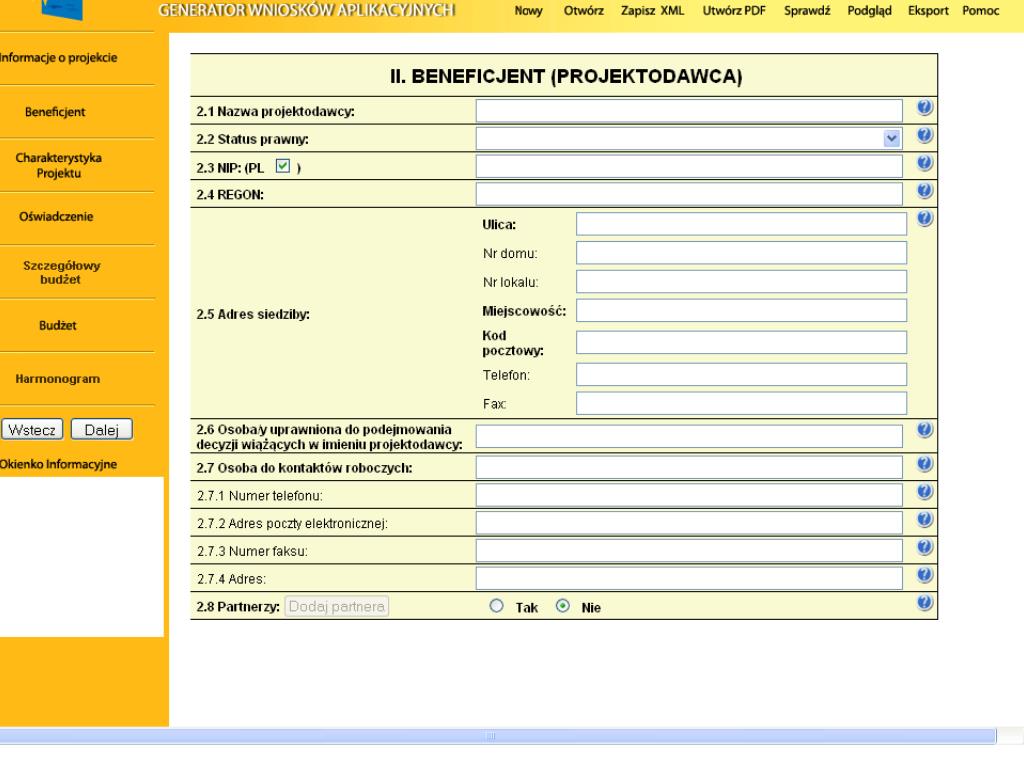Select Podgląd in the top menu
The image size is (1024, 768).
coord(869,11)
